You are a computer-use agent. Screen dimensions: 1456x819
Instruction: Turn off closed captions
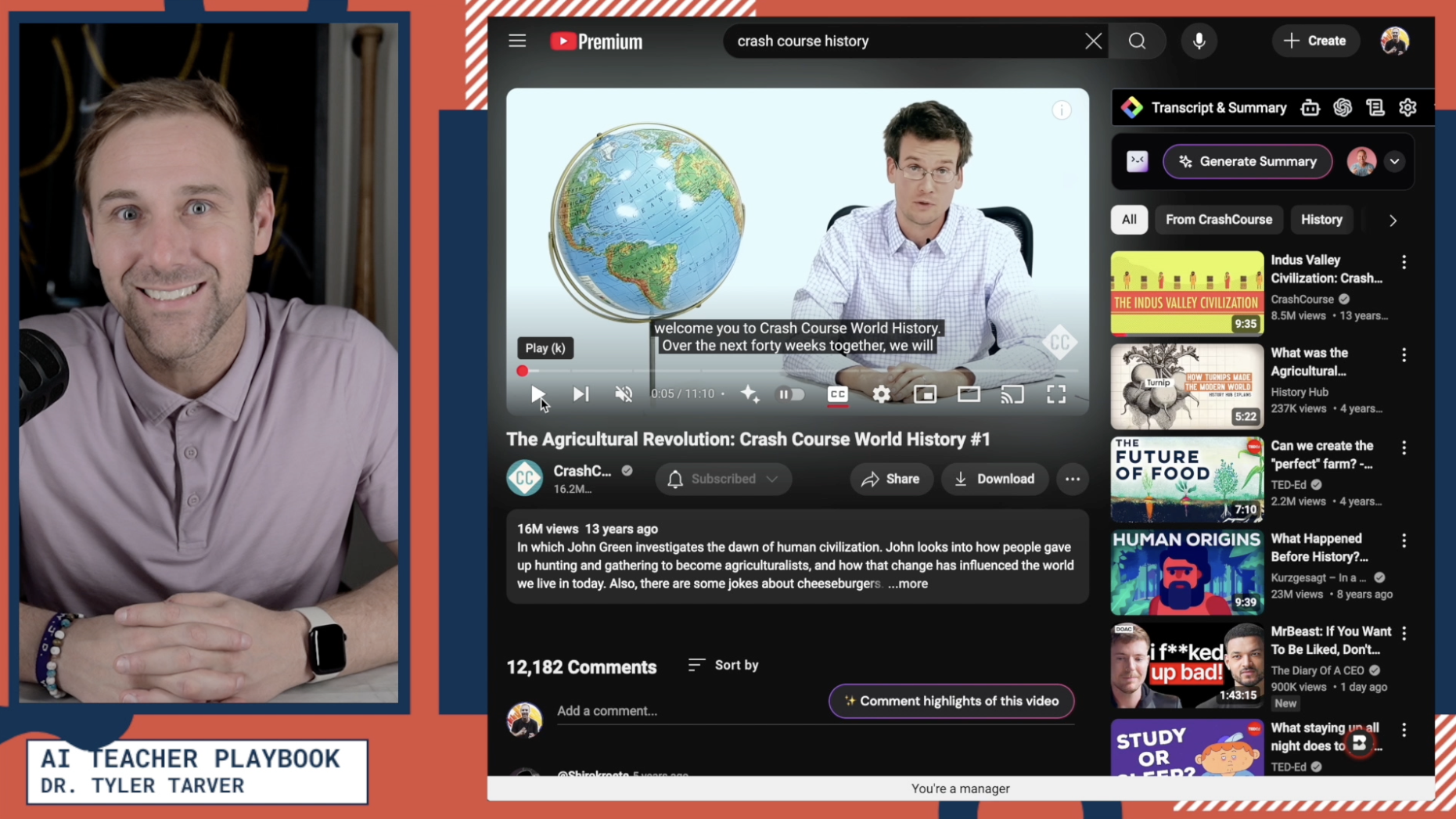(837, 394)
